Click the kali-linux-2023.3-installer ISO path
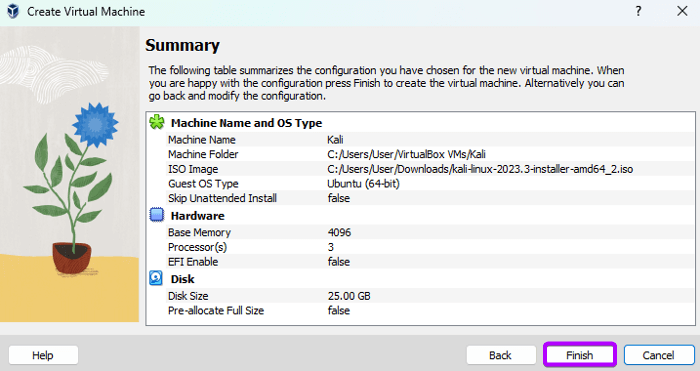The width and height of the screenshot is (700, 371). 480,169
